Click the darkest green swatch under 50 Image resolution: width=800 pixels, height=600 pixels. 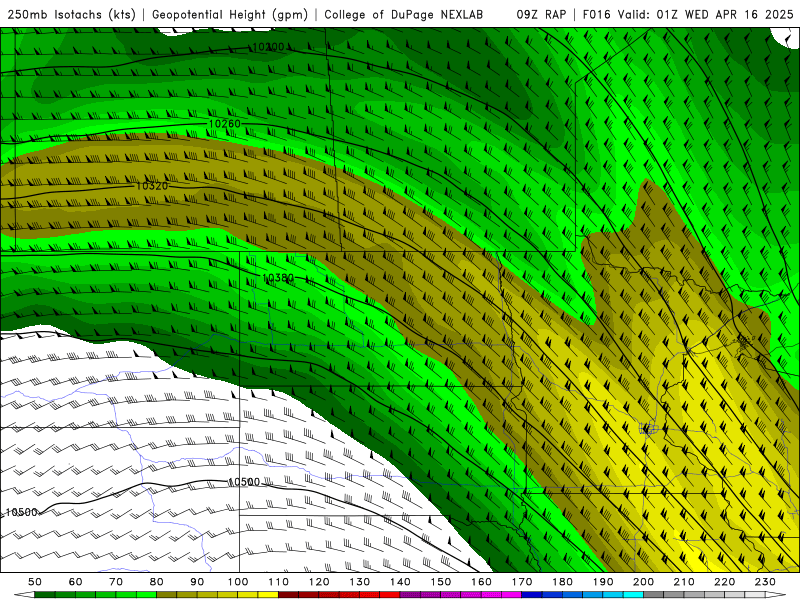pos(45,595)
